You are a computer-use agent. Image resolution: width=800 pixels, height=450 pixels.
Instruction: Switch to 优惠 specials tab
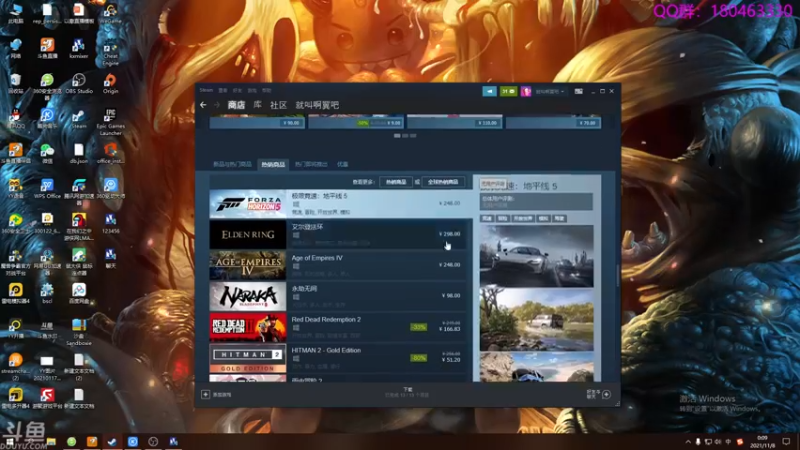[x=342, y=164]
